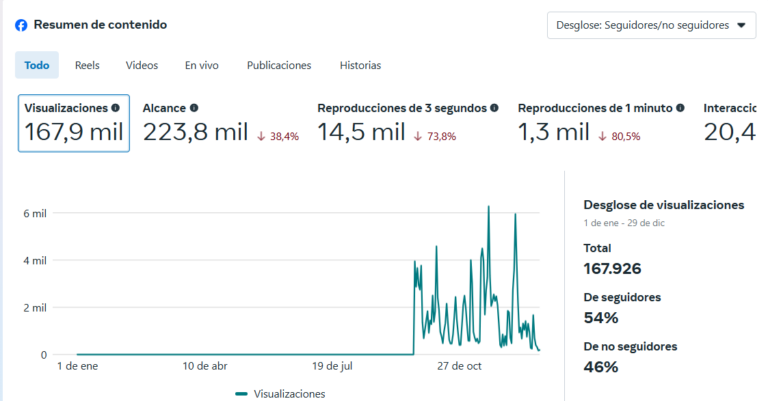Switch to the Publicaciones tab
This screenshot has width=768, height=401.
click(279, 65)
